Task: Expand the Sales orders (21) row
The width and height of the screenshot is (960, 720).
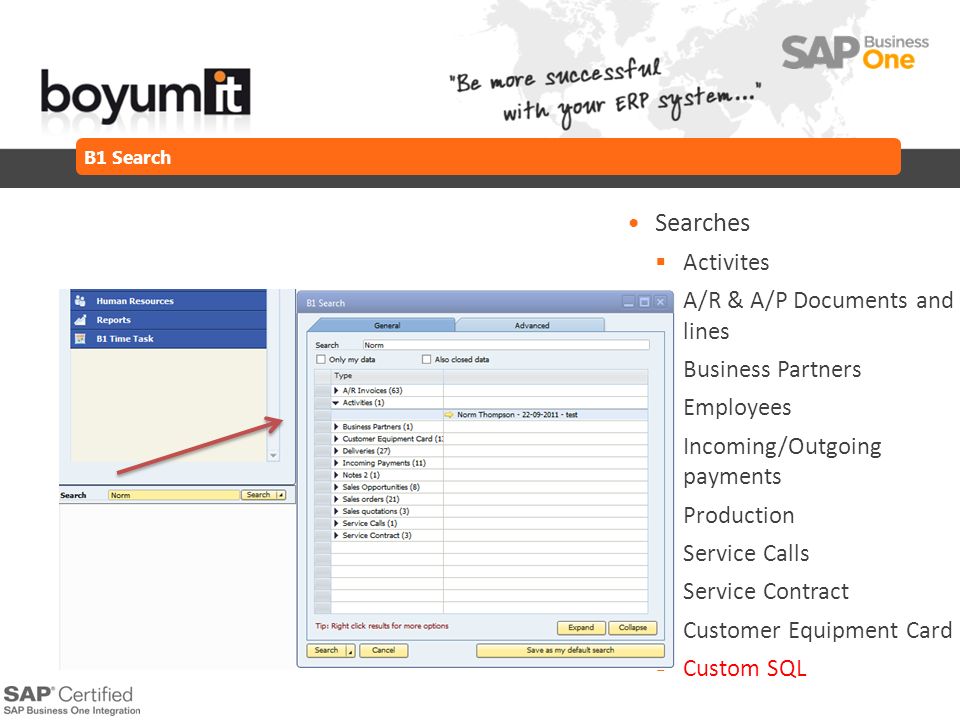Action: click(x=336, y=499)
